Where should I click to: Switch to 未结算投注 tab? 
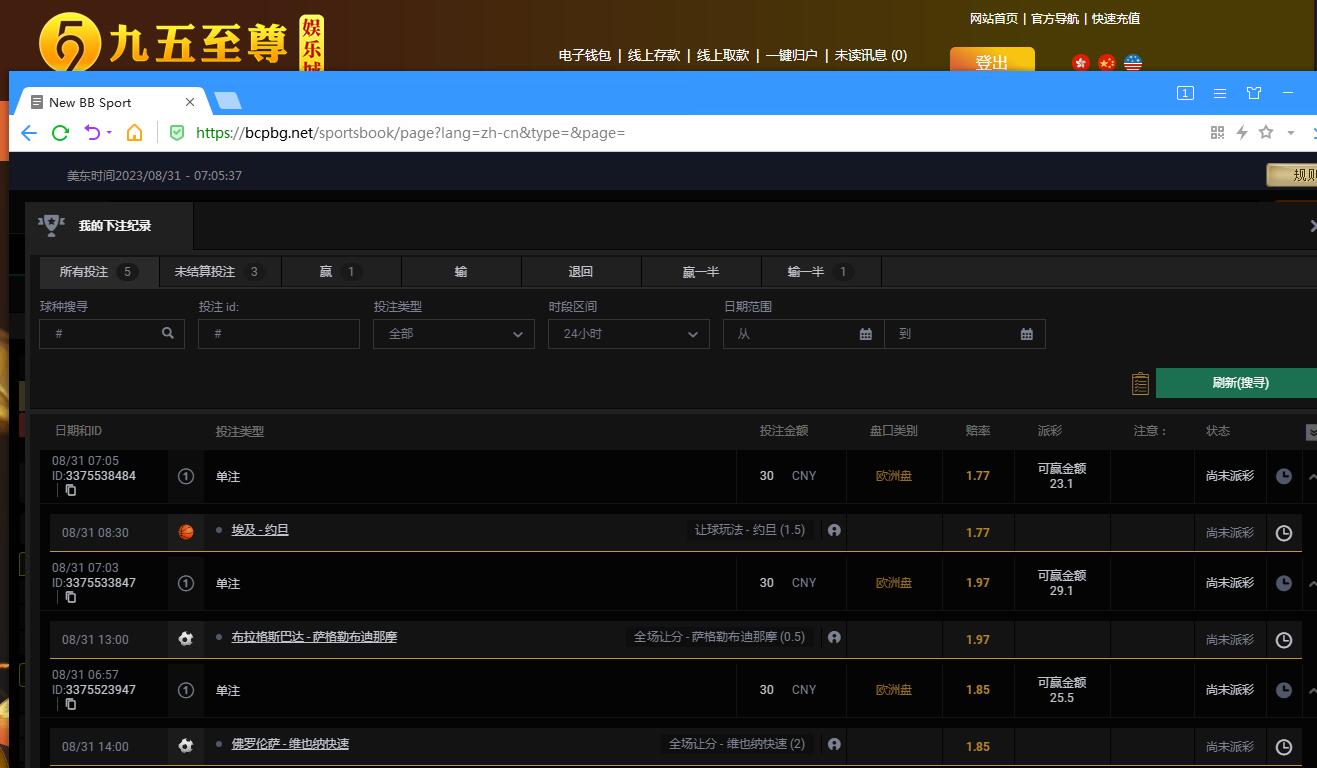(x=220, y=272)
